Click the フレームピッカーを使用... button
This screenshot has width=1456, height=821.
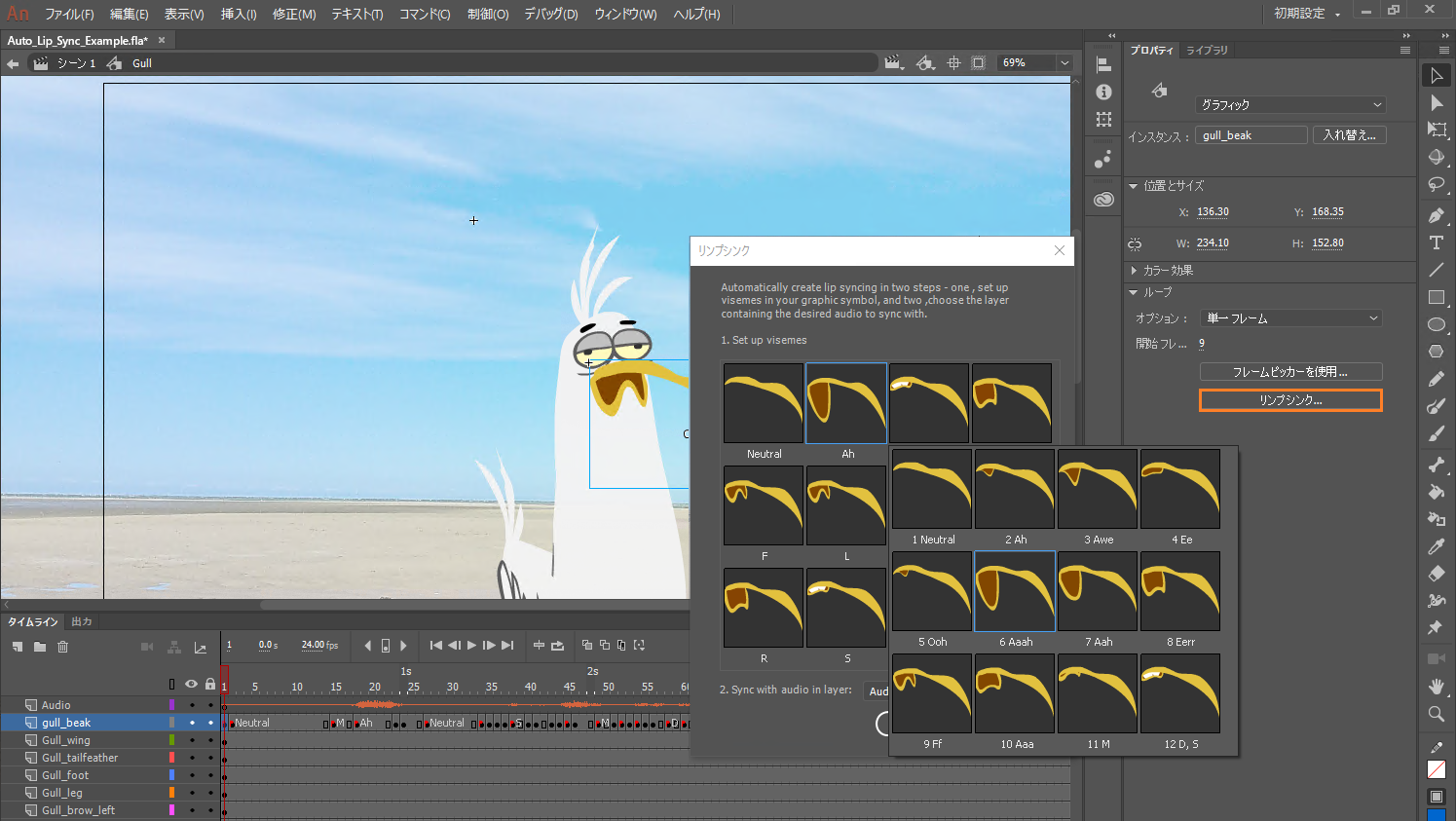coord(1290,372)
